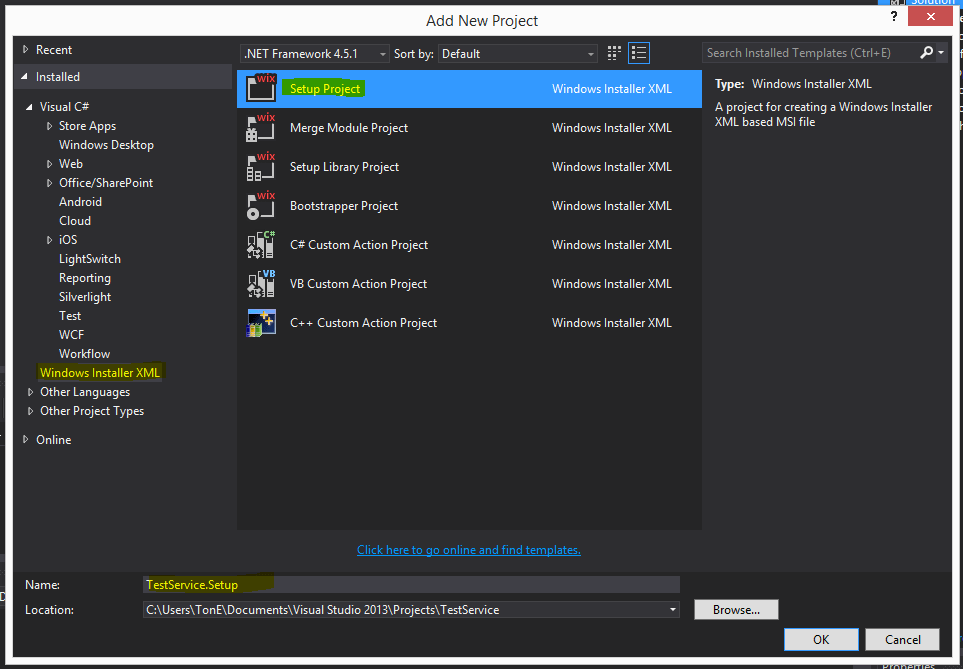Viewport: 963px width, 669px height.
Task: Switch to the Recent templates section
Action: [x=57, y=49]
